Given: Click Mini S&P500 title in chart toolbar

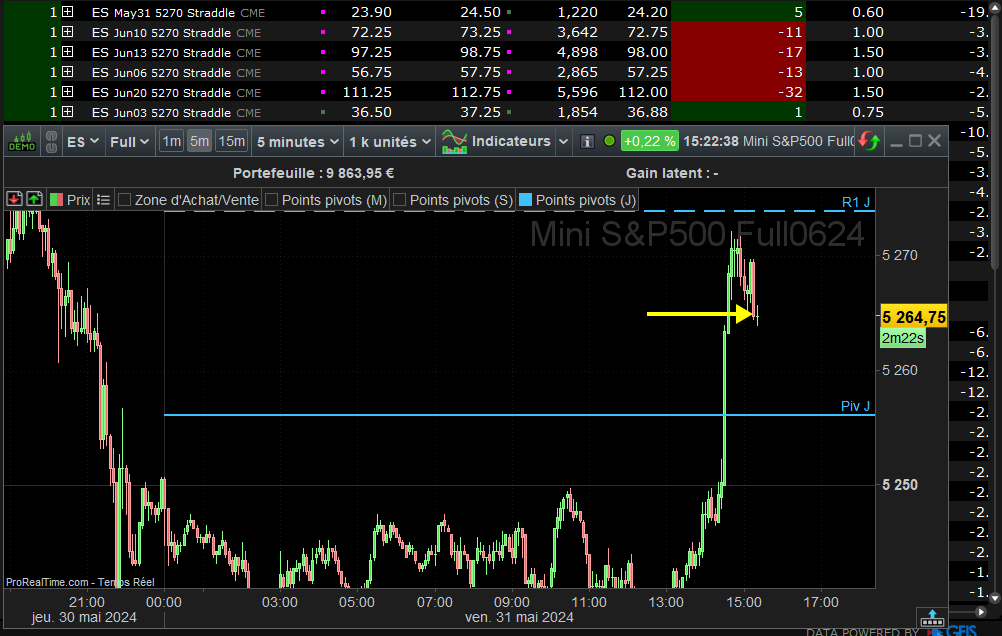Looking at the screenshot, I should [x=798, y=141].
